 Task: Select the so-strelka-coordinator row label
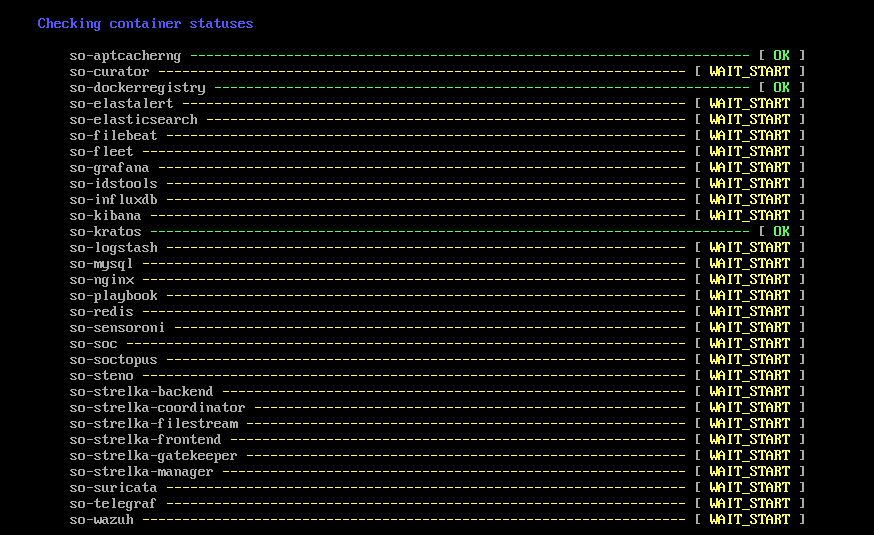tap(157, 408)
